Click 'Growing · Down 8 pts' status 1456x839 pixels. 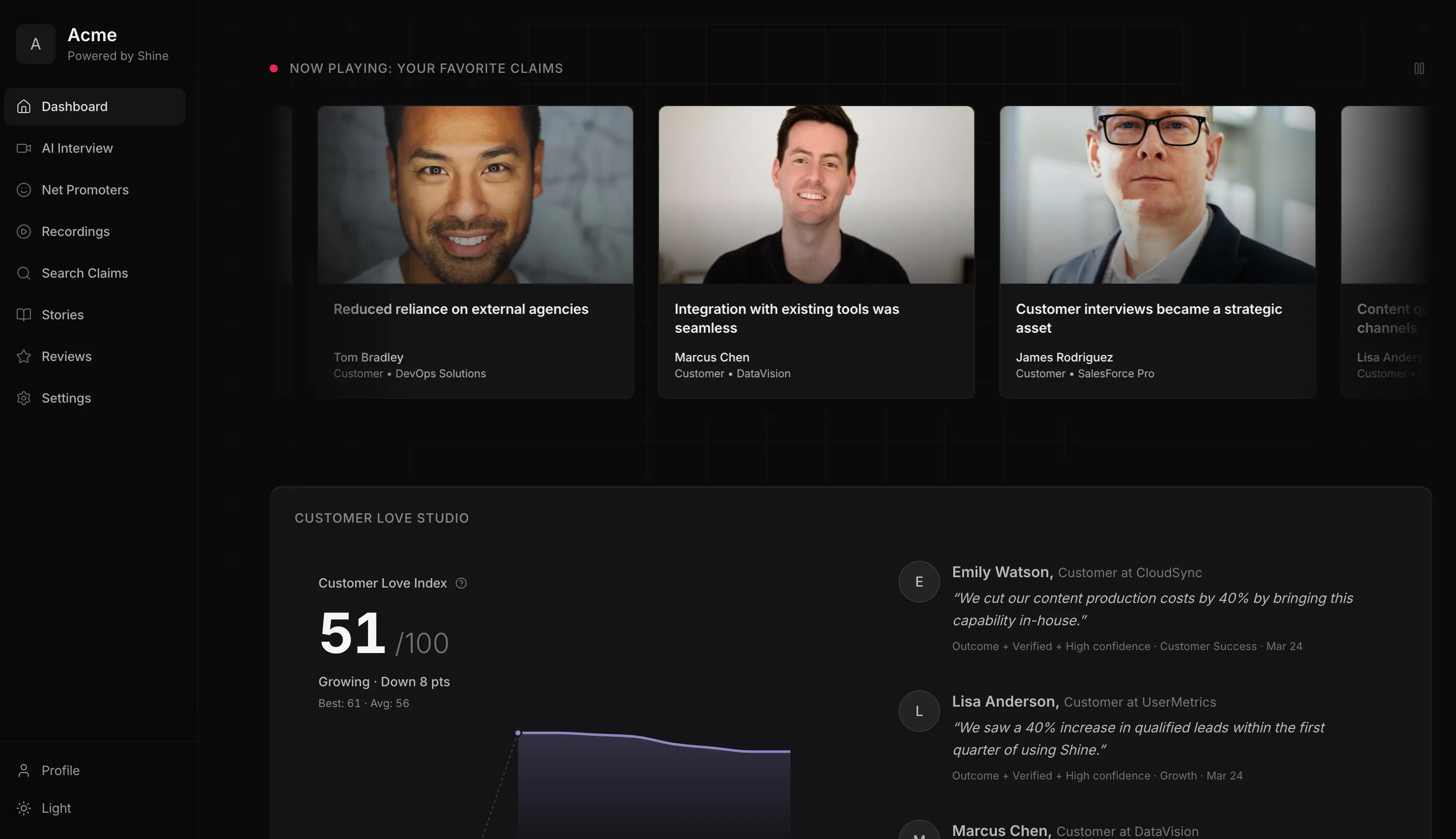(384, 682)
